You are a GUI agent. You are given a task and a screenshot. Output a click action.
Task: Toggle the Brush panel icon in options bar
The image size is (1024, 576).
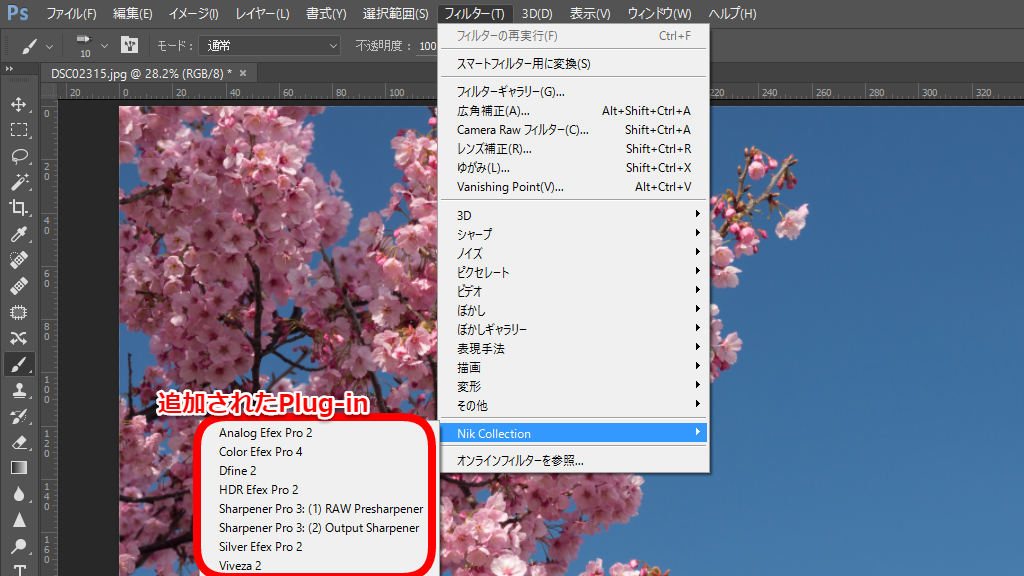(x=129, y=45)
